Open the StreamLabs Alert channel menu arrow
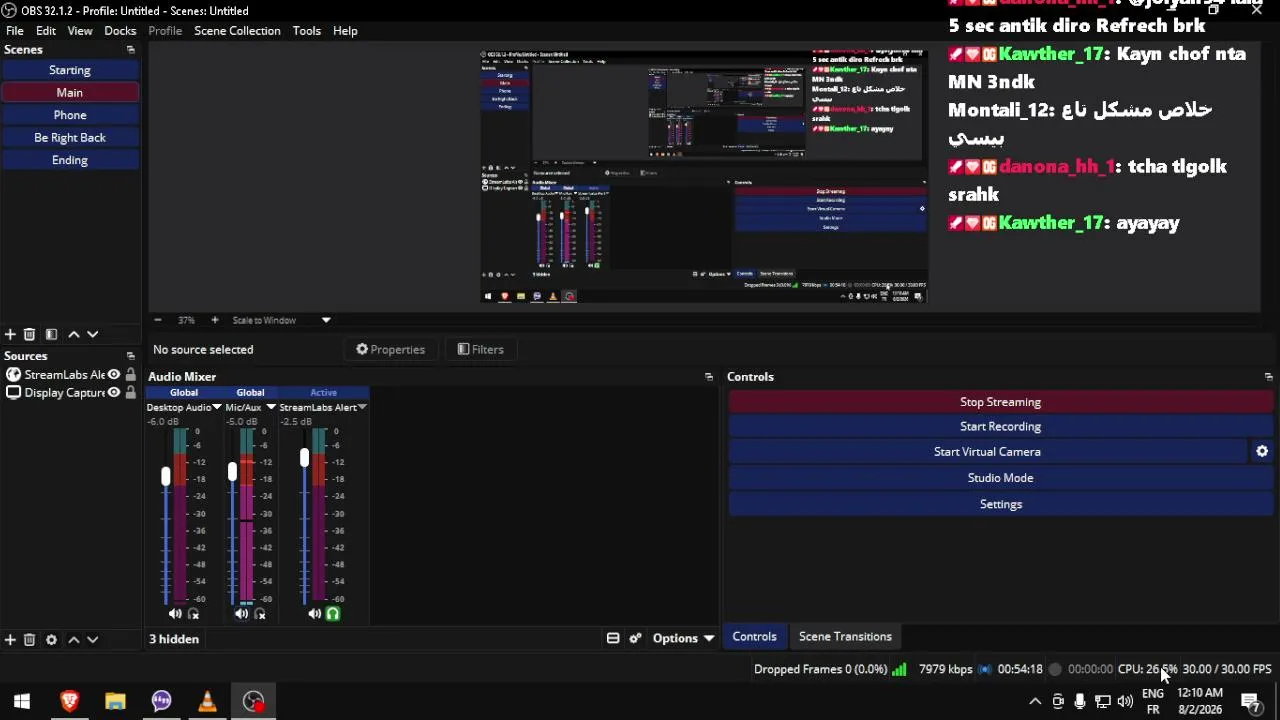Viewport: 1280px width, 720px height. pyautogui.click(x=362, y=407)
